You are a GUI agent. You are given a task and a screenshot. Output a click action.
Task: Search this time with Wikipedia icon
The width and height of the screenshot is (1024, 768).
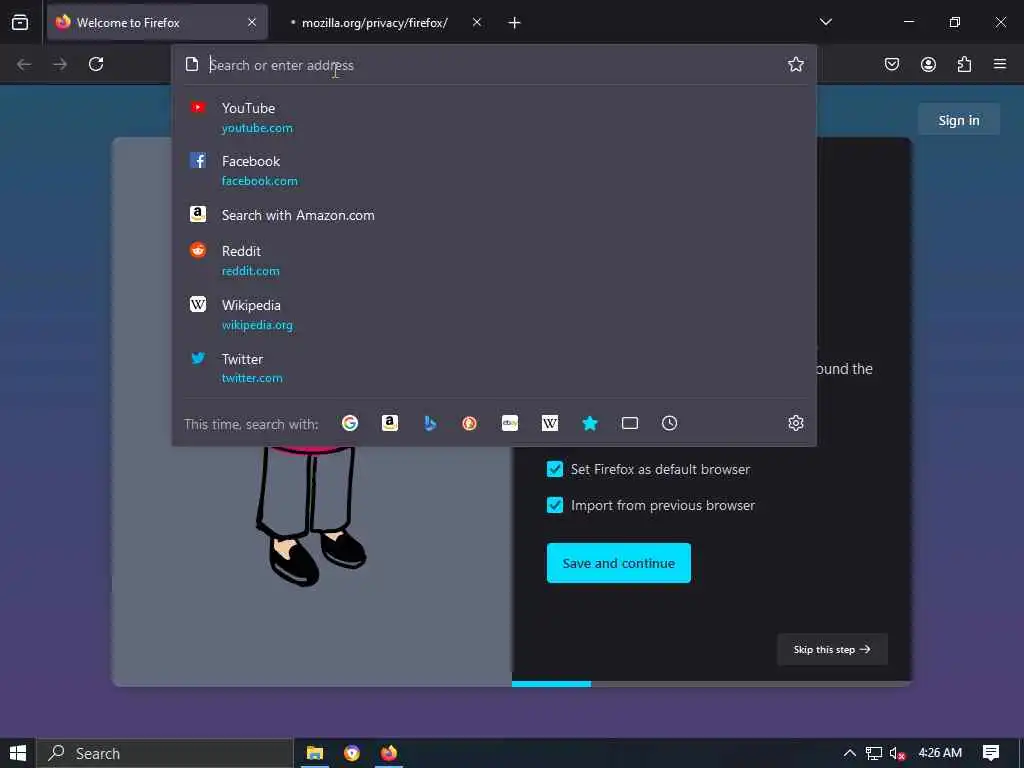pos(550,423)
